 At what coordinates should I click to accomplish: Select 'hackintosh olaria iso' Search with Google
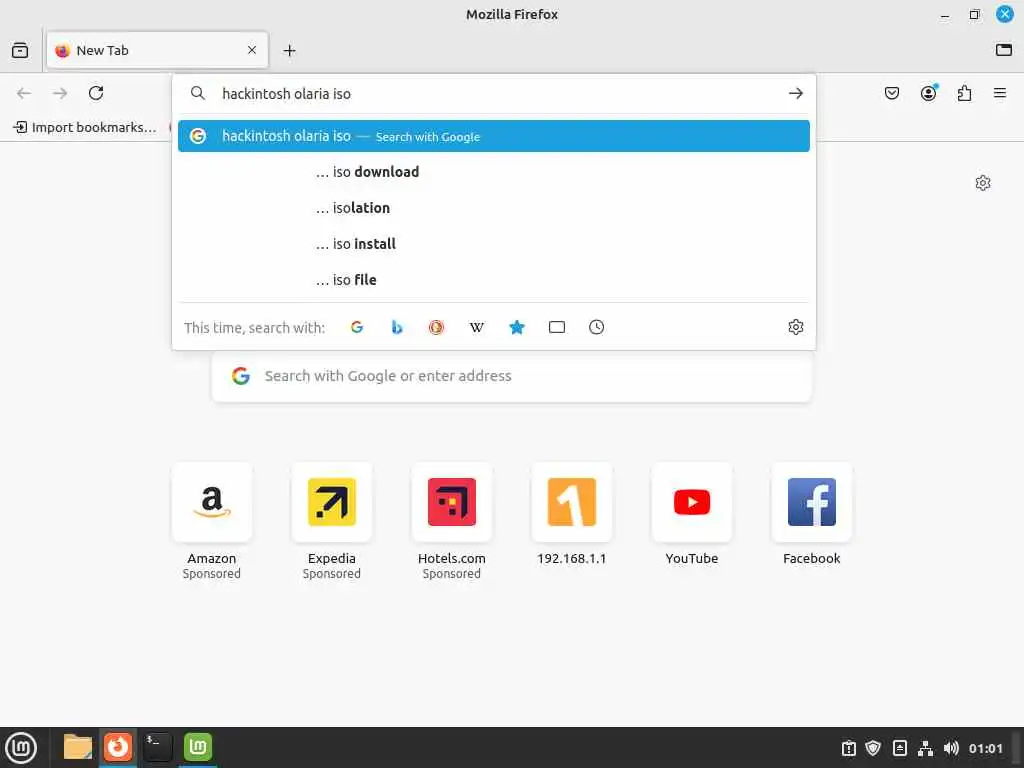click(x=494, y=136)
